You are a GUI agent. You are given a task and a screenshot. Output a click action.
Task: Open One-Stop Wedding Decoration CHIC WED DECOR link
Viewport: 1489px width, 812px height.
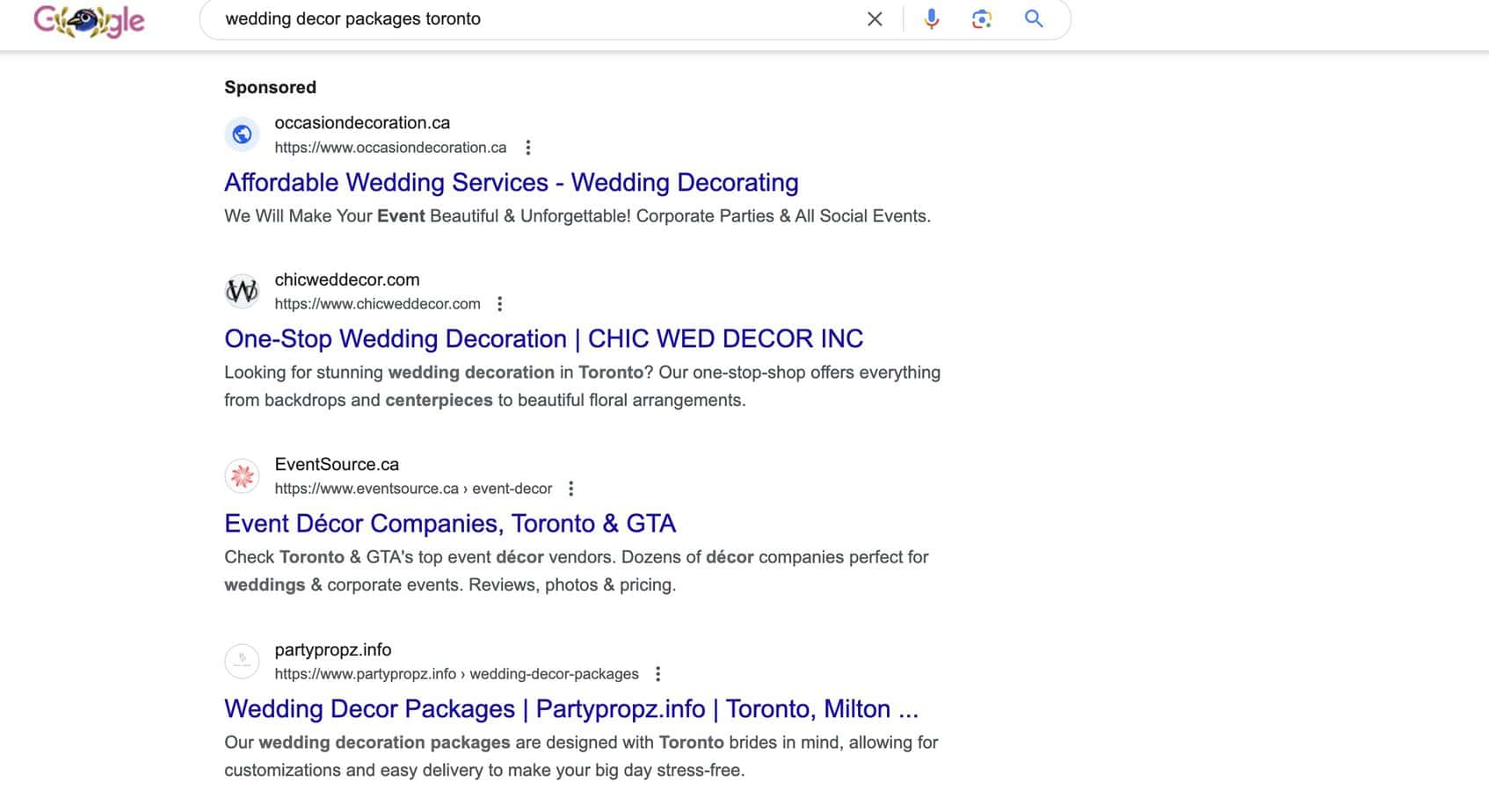tap(544, 339)
